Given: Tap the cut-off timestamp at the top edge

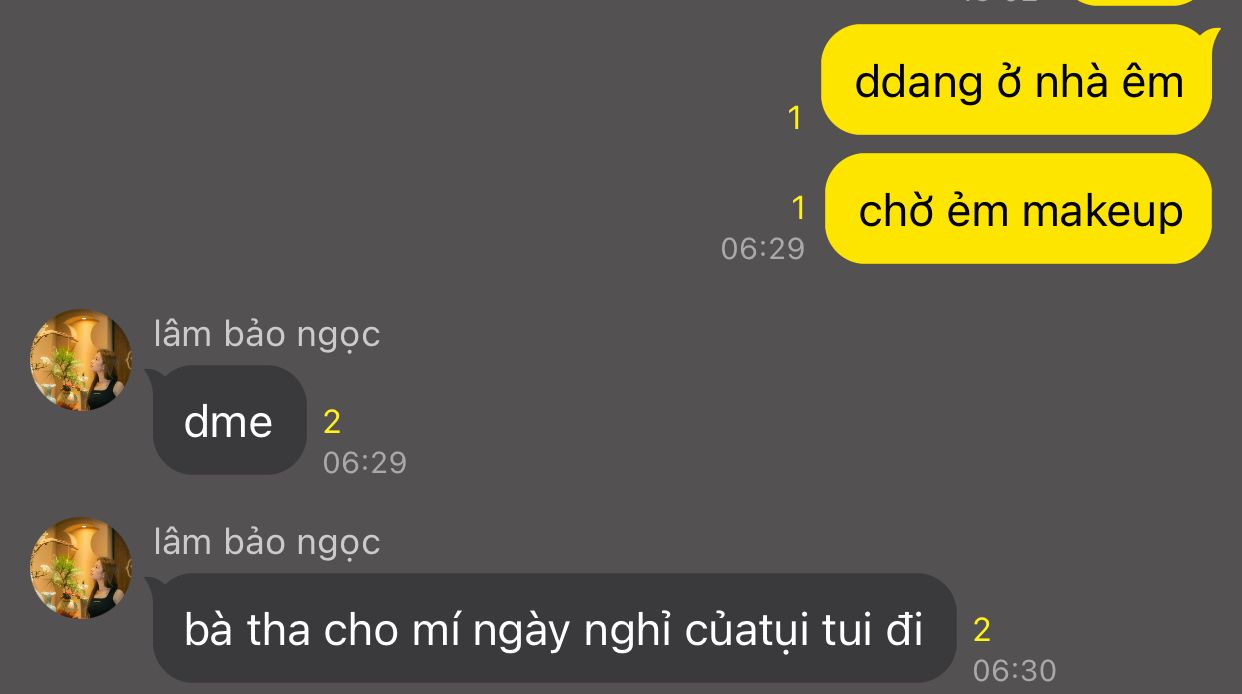Looking at the screenshot, I should click(x=1000, y=2).
